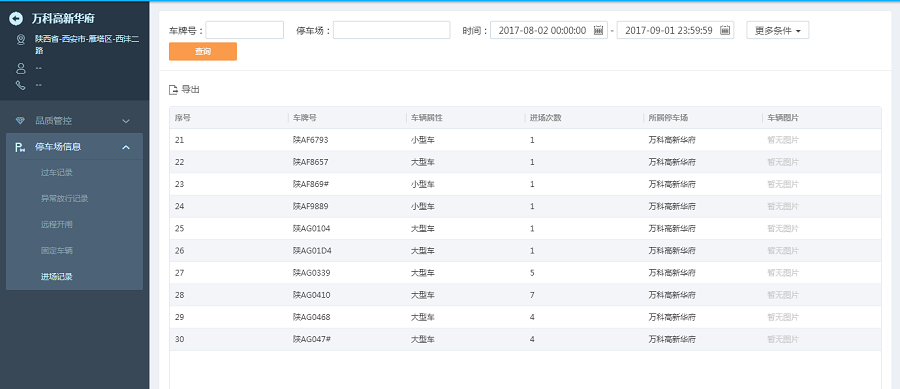Select plate 陕AG0339 in row 27
This screenshot has width=900, height=389.
[312, 273]
